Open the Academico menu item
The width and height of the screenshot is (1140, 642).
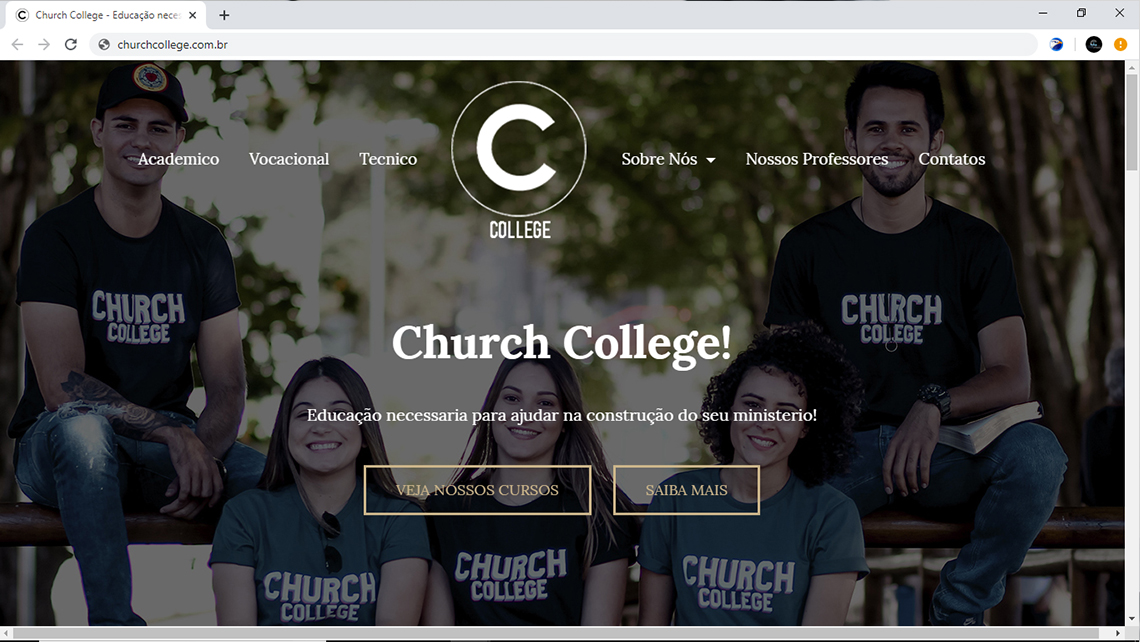[x=178, y=159]
